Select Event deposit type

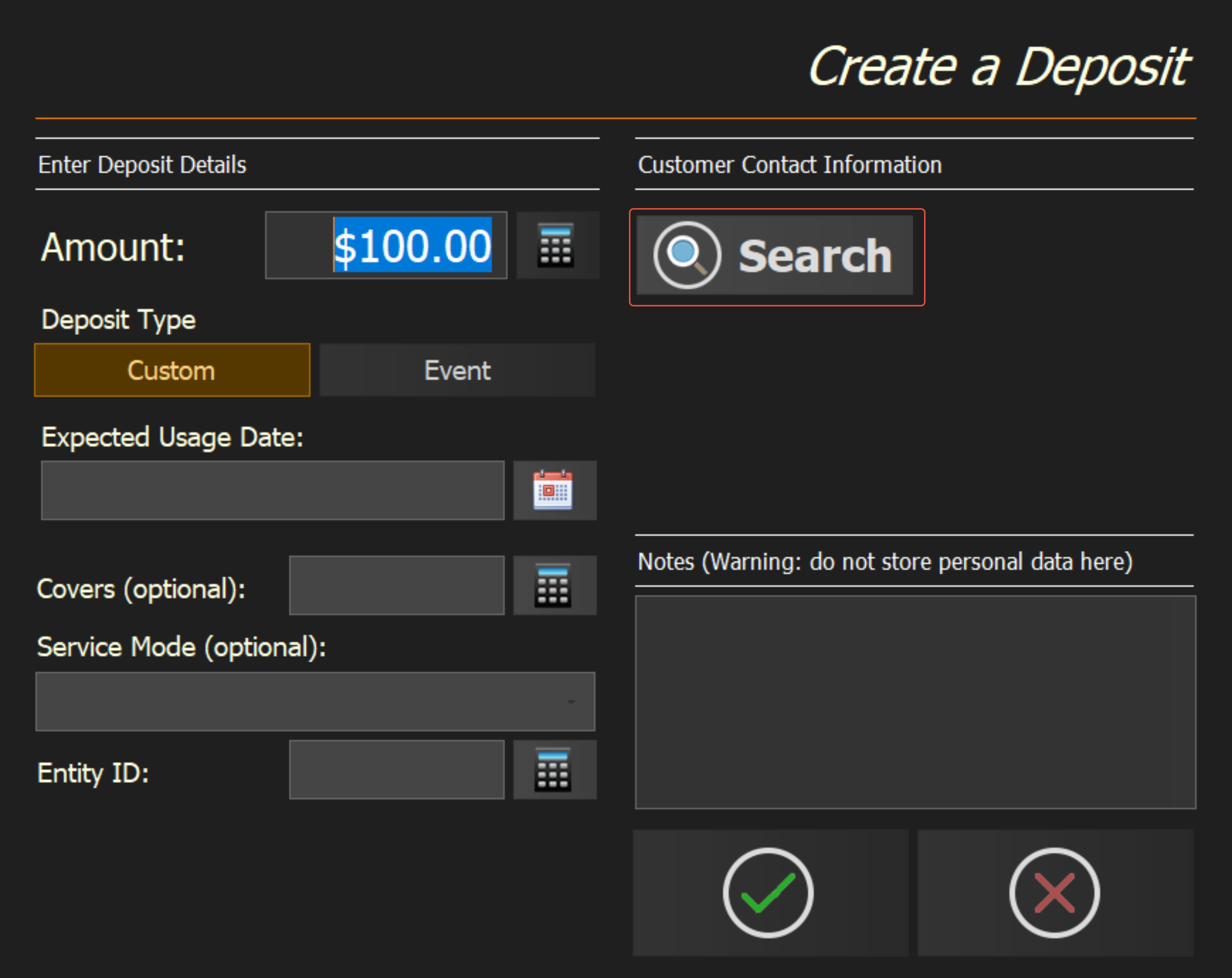pyautogui.click(x=457, y=370)
